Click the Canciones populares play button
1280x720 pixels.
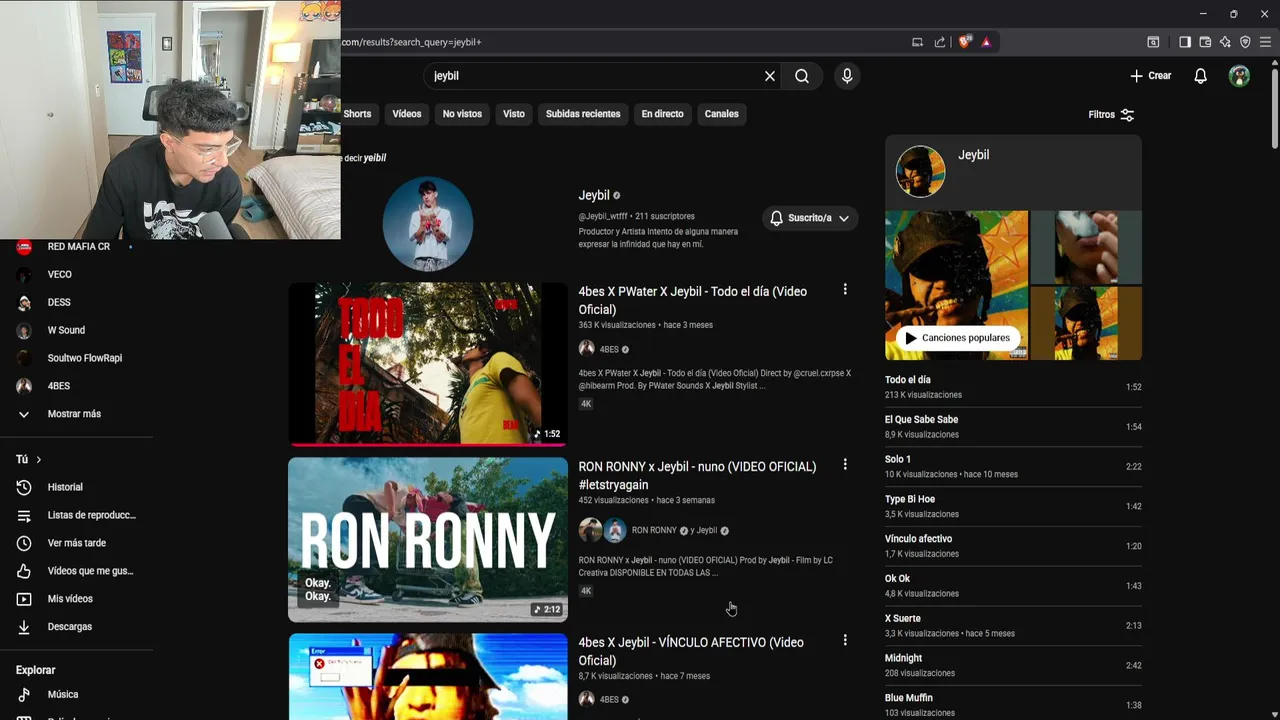point(957,338)
